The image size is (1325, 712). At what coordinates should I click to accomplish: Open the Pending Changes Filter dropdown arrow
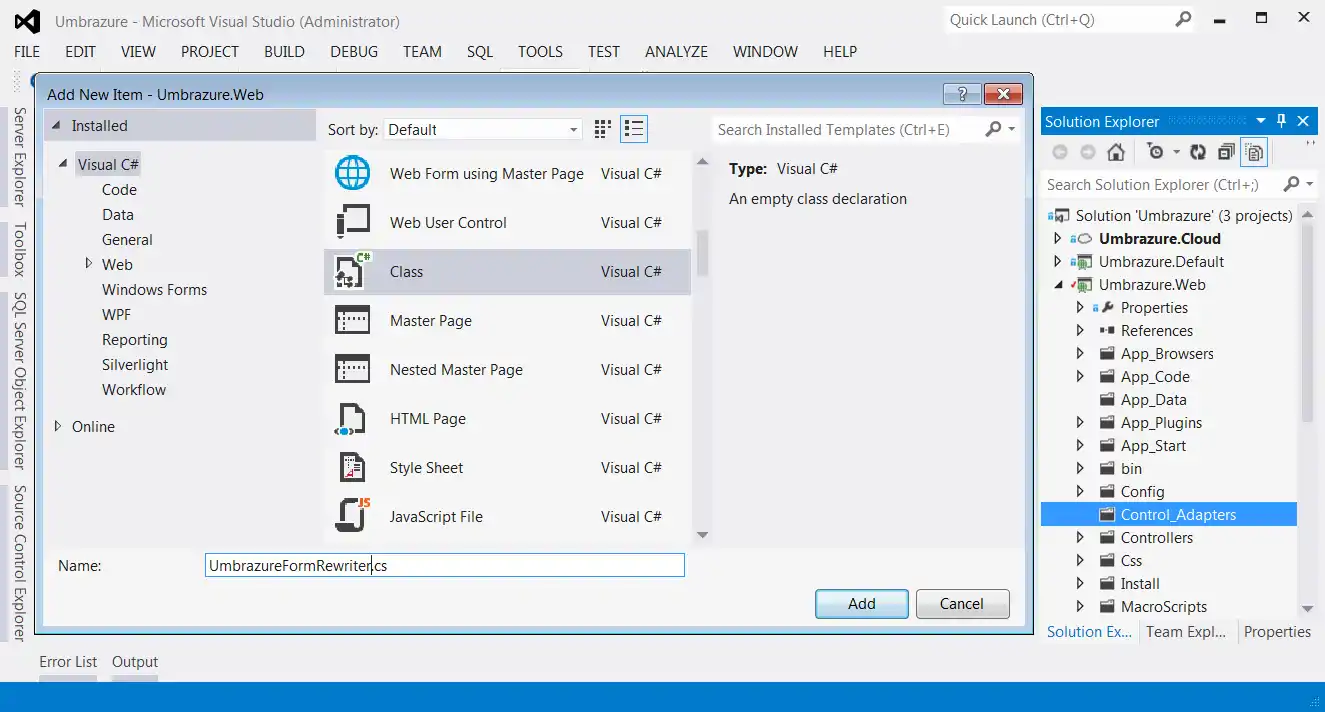(x=1176, y=152)
